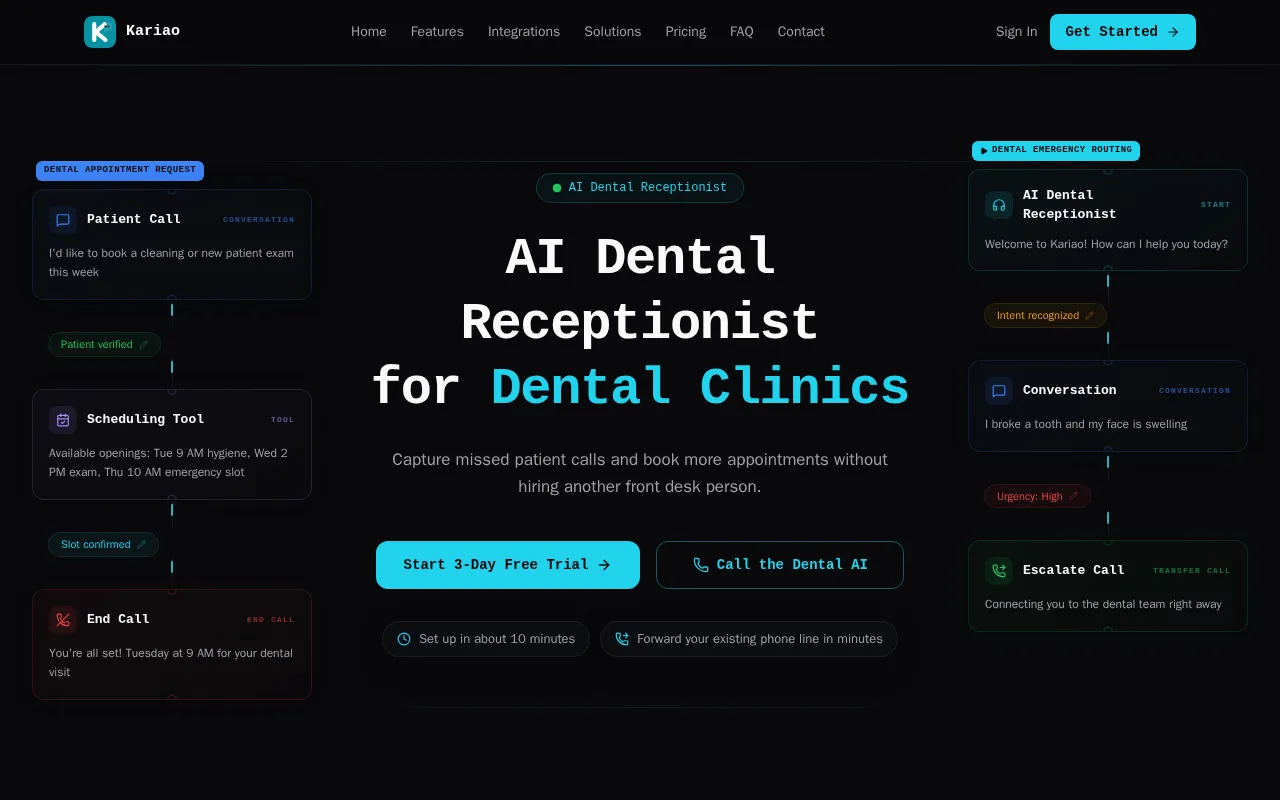Image resolution: width=1280 pixels, height=800 pixels.
Task: Click "Welcome to Kariao! How can I help you today?"
Action: 1106,245
